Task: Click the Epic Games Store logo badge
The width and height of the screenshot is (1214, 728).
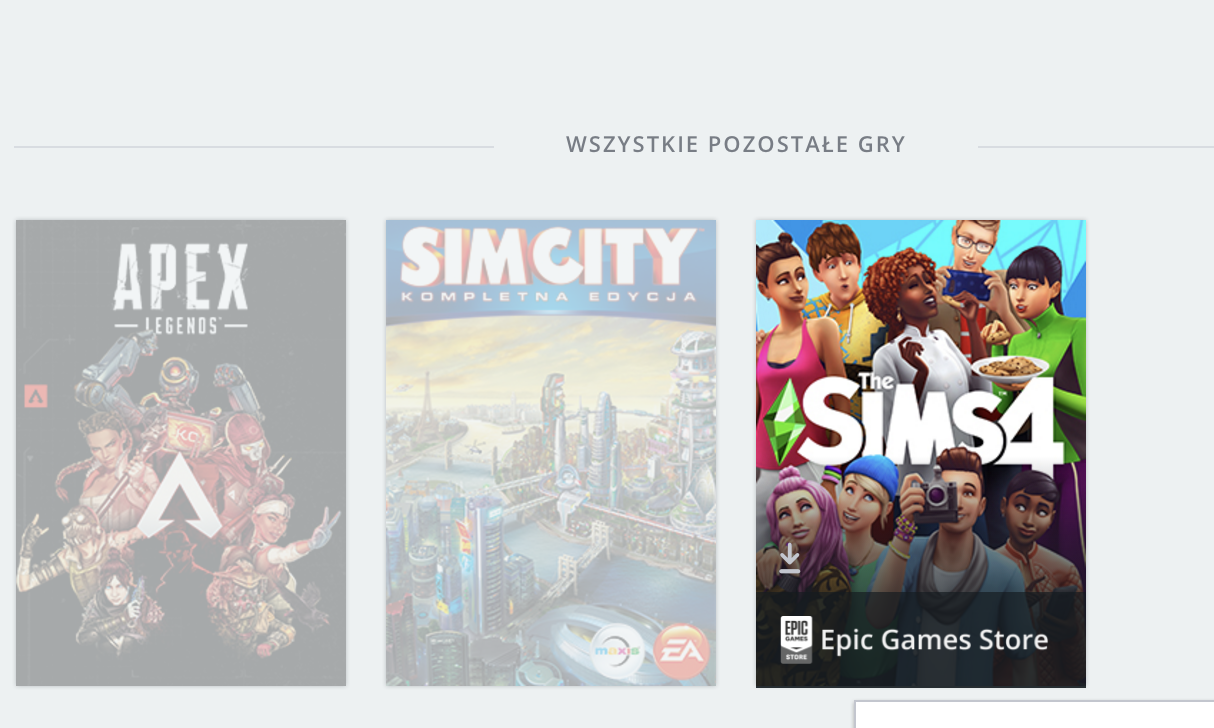Action: [796, 640]
